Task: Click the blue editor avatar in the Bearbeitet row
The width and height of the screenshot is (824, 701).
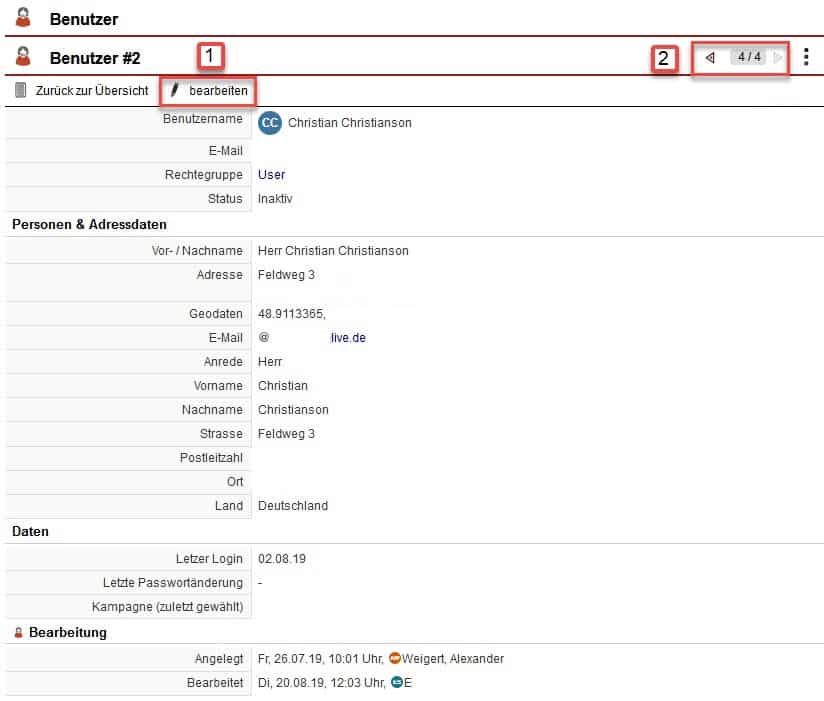Action: [396, 683]
